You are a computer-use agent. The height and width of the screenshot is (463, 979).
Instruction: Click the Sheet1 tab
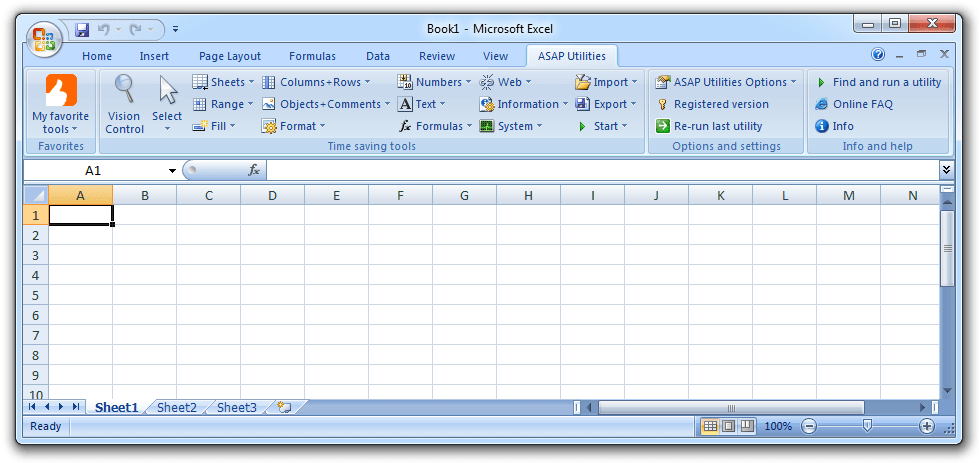pyautogui.click(x=116, y=407)
